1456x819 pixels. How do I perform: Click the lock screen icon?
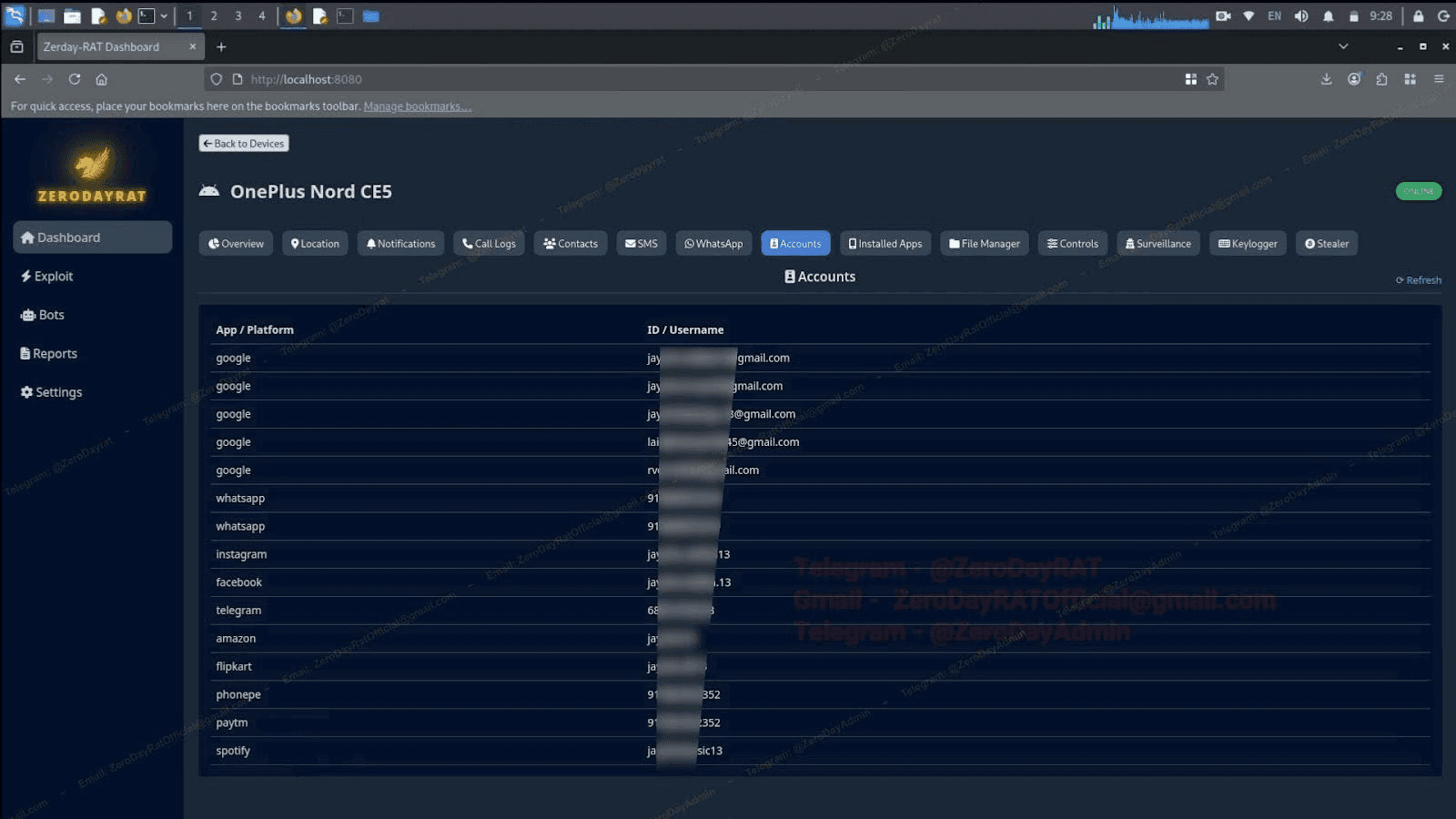(x=1418, y=15)
